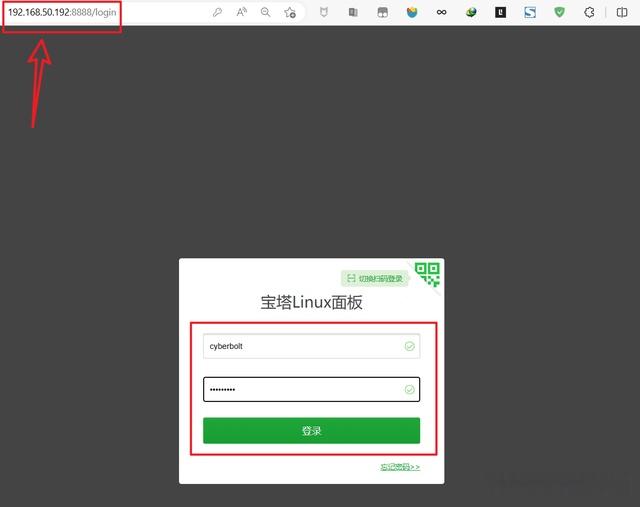640x507 pixels.
Task: Toggle the split screen icon
Action: point(622,13)
